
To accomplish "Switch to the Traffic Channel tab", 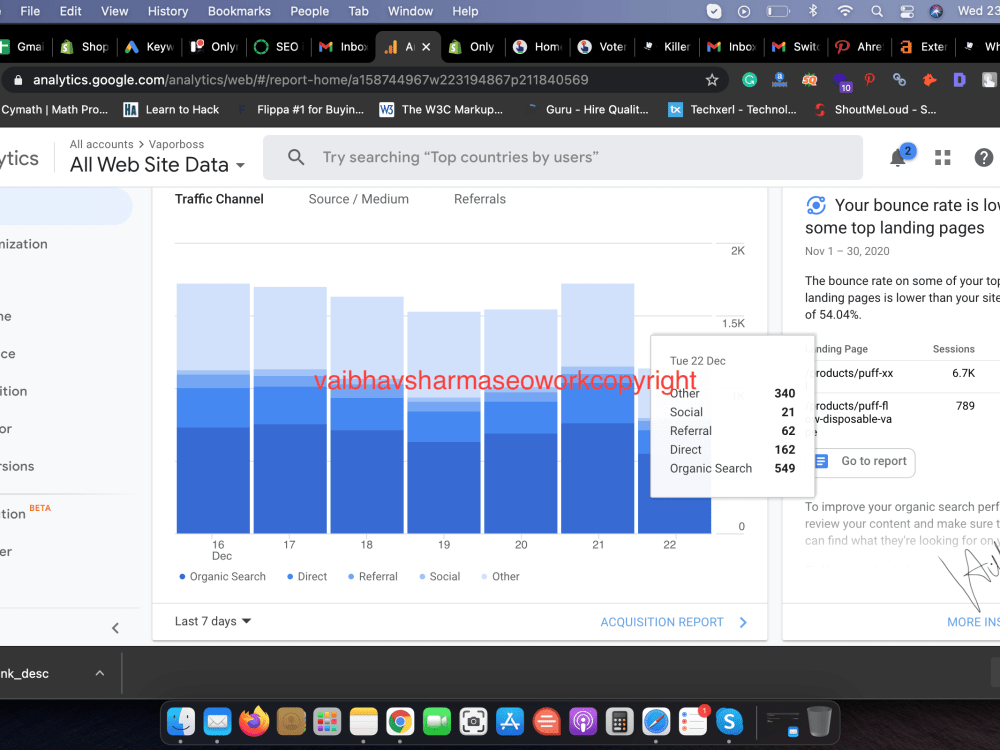I will 219,199.
